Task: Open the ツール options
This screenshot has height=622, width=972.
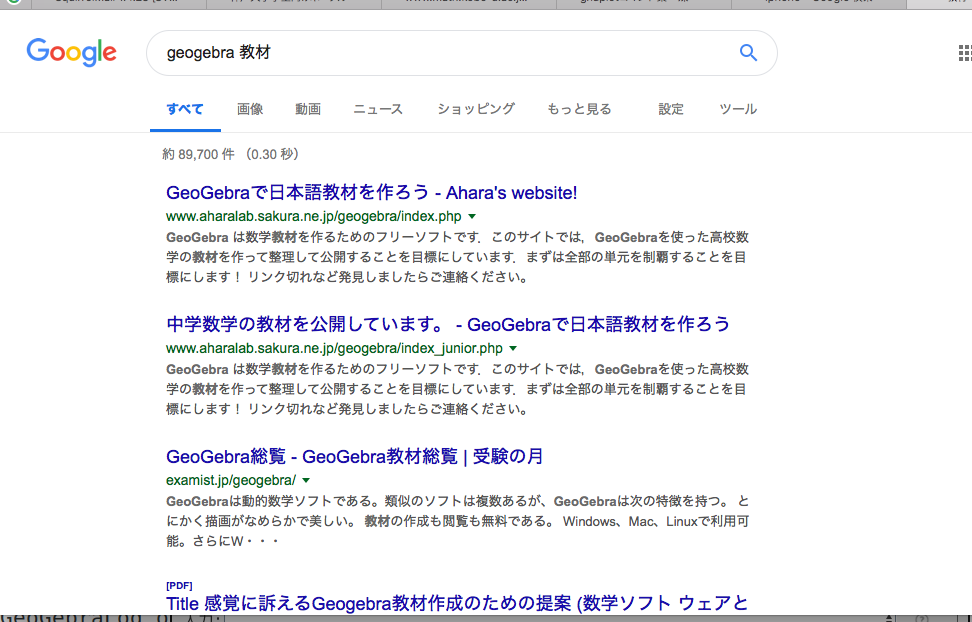Action: click(x=738, y=109)
